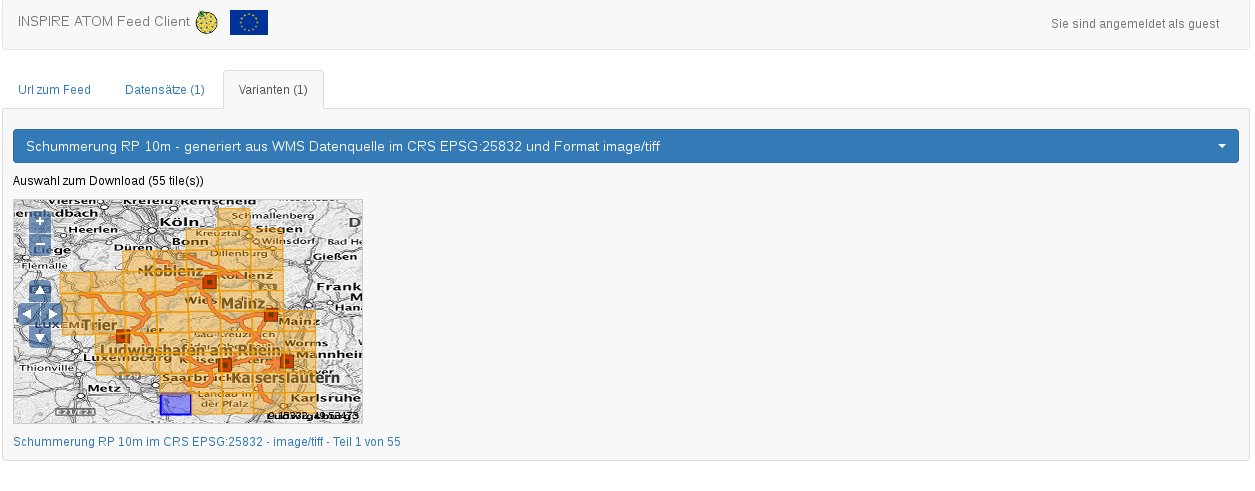
Task: Pan the map downward
Action: click(x=40, y=337)
